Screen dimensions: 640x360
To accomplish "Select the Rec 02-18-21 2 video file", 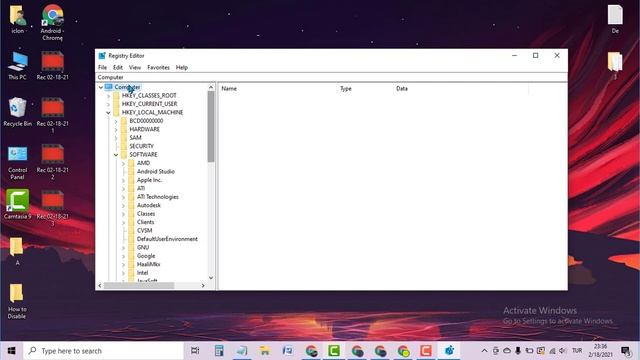I will [x=53, y=162].
